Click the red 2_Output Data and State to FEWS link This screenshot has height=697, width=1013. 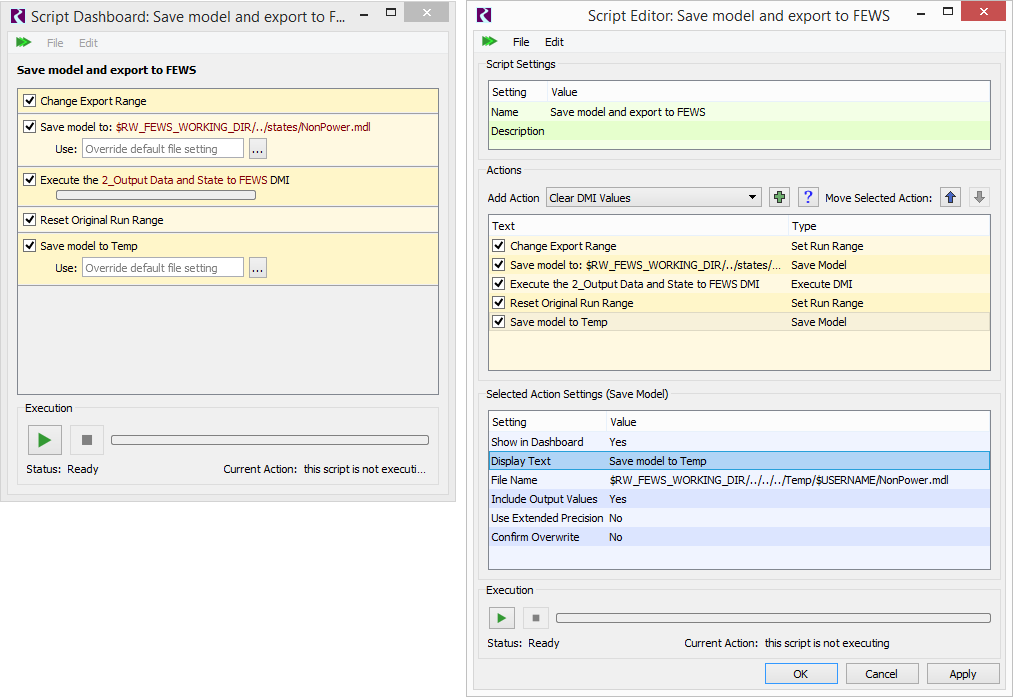point(184,180)
